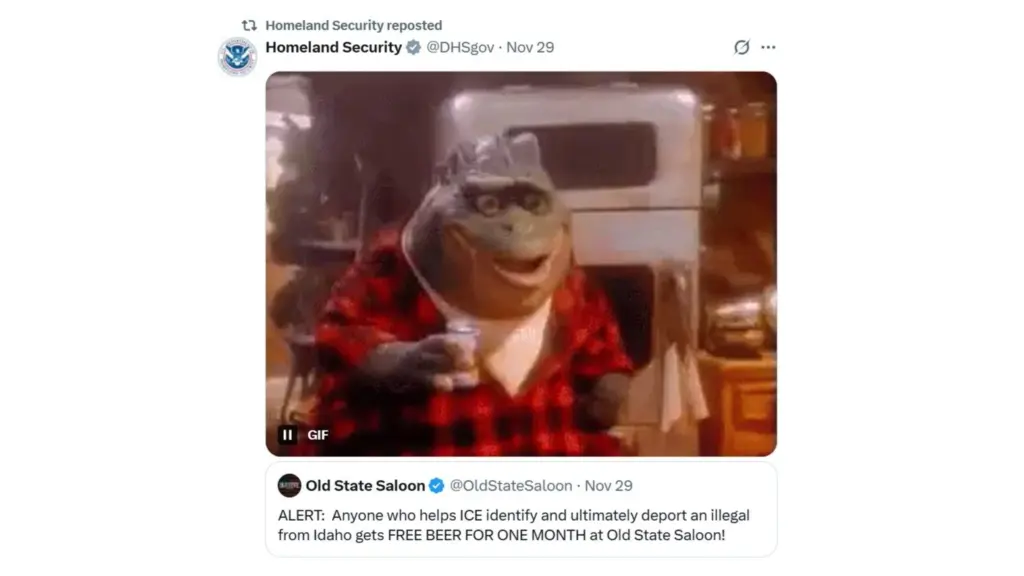1024x576 pixels.
Task: Open the @OldStateSaloon handle
Action: point(511,486)
